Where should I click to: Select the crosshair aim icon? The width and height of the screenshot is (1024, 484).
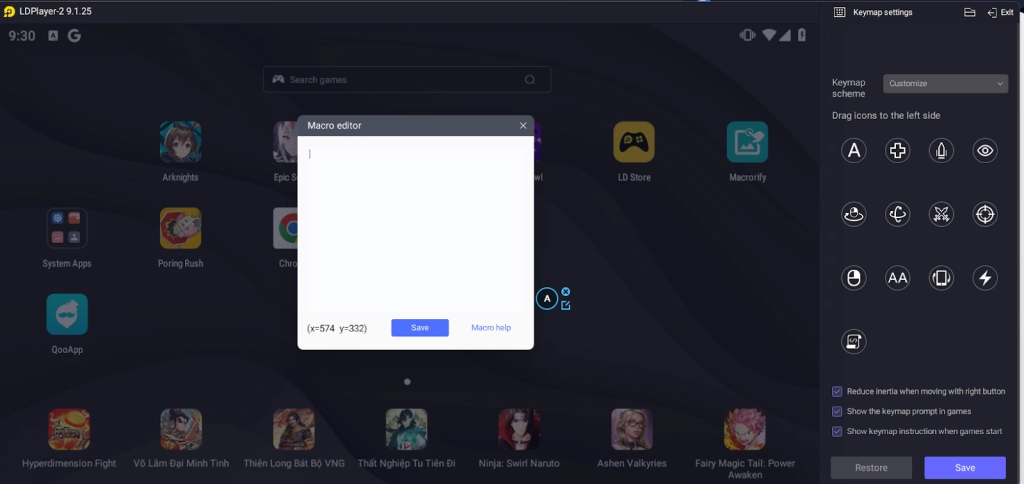[985, 214]
